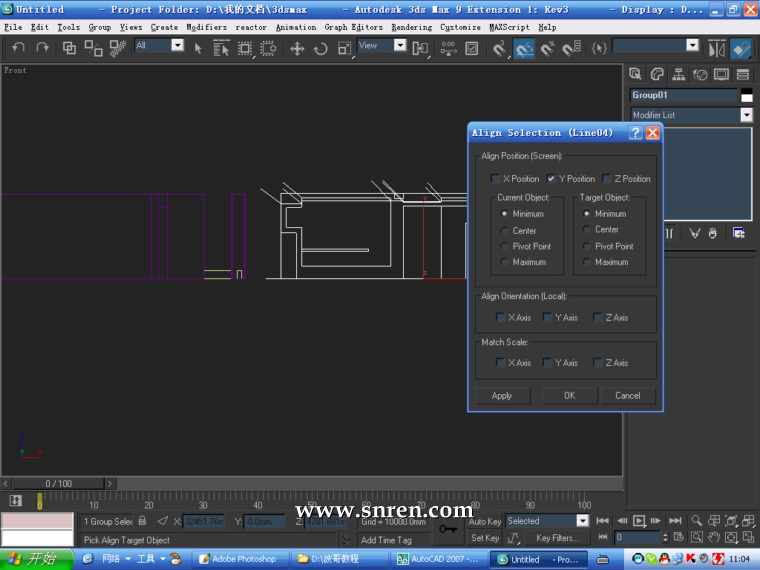Expand the Modifier List dropdown
Viewport: 760px width, 570px height.
[x=746, y=115]
